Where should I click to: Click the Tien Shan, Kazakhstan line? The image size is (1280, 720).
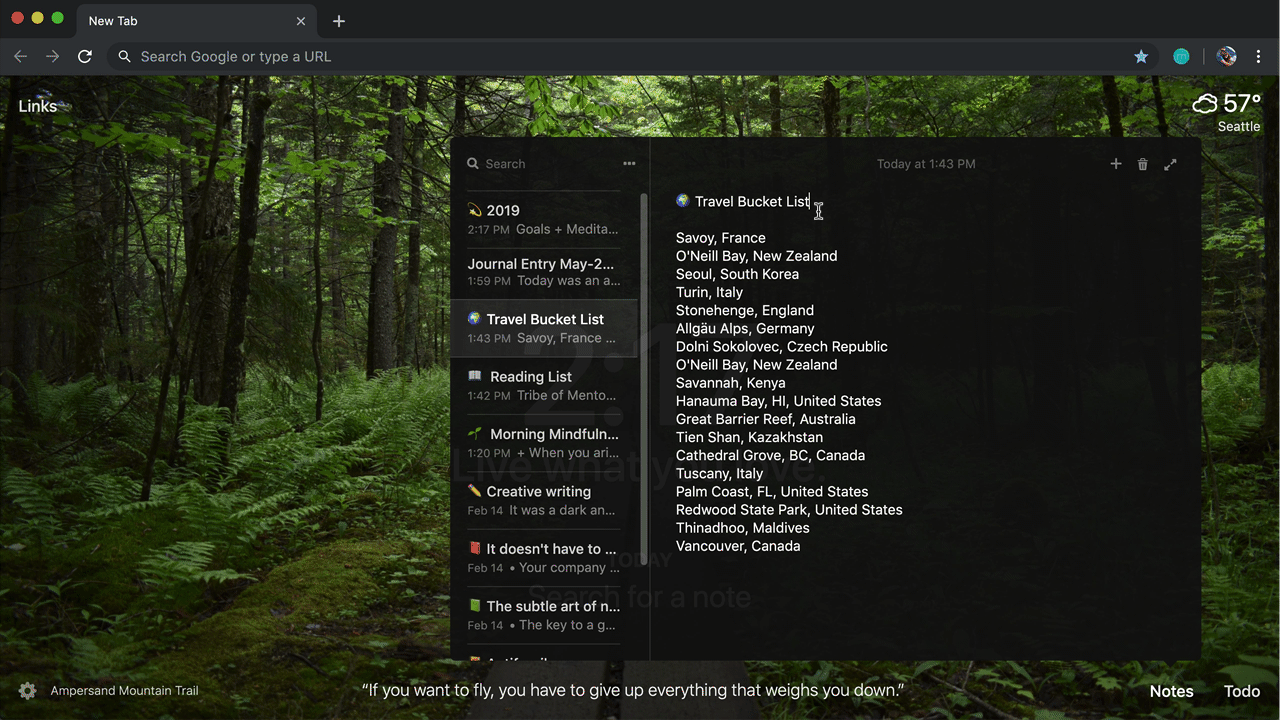[749, 437]
